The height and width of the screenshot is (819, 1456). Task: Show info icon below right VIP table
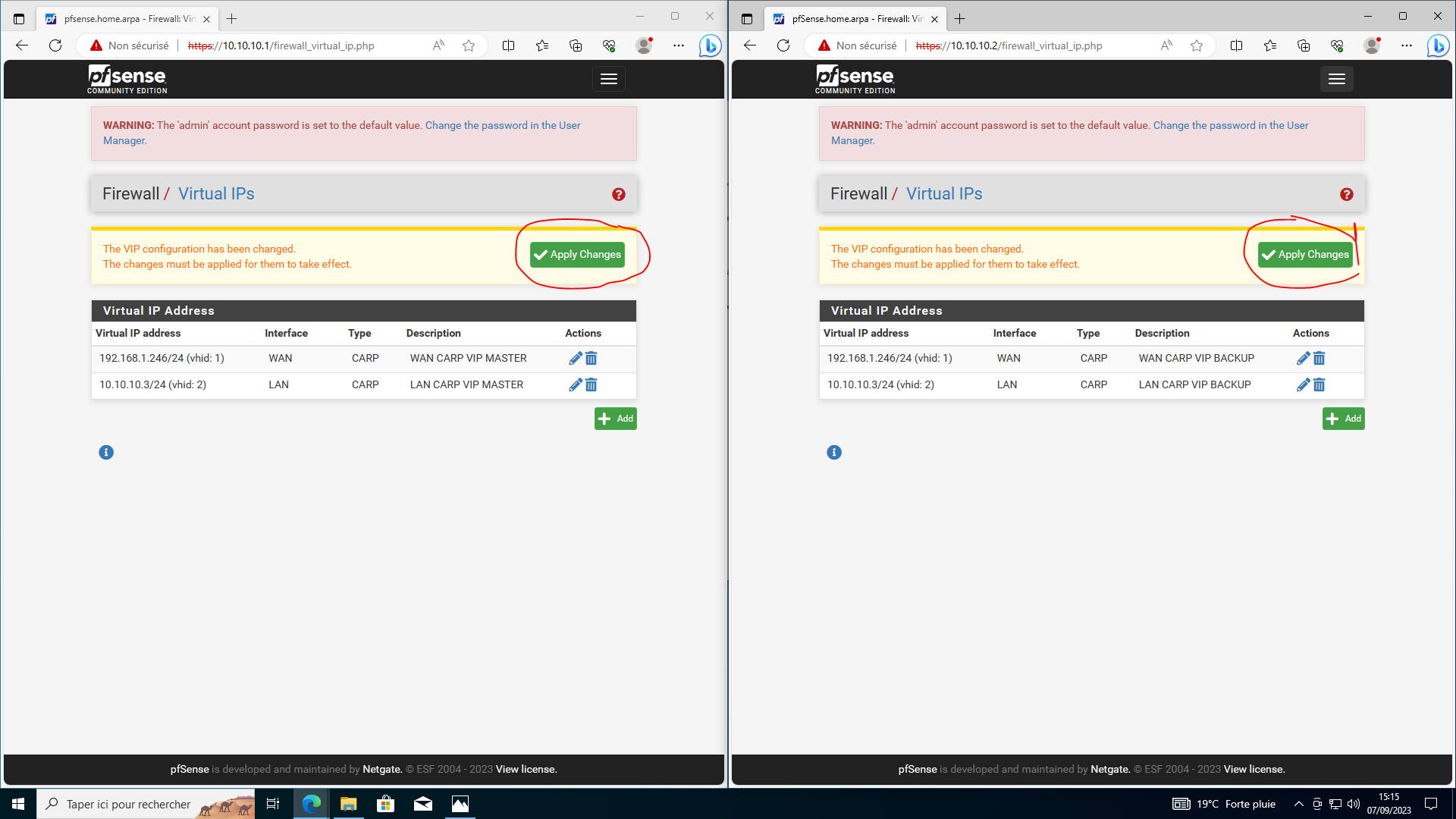coord(834,453)
